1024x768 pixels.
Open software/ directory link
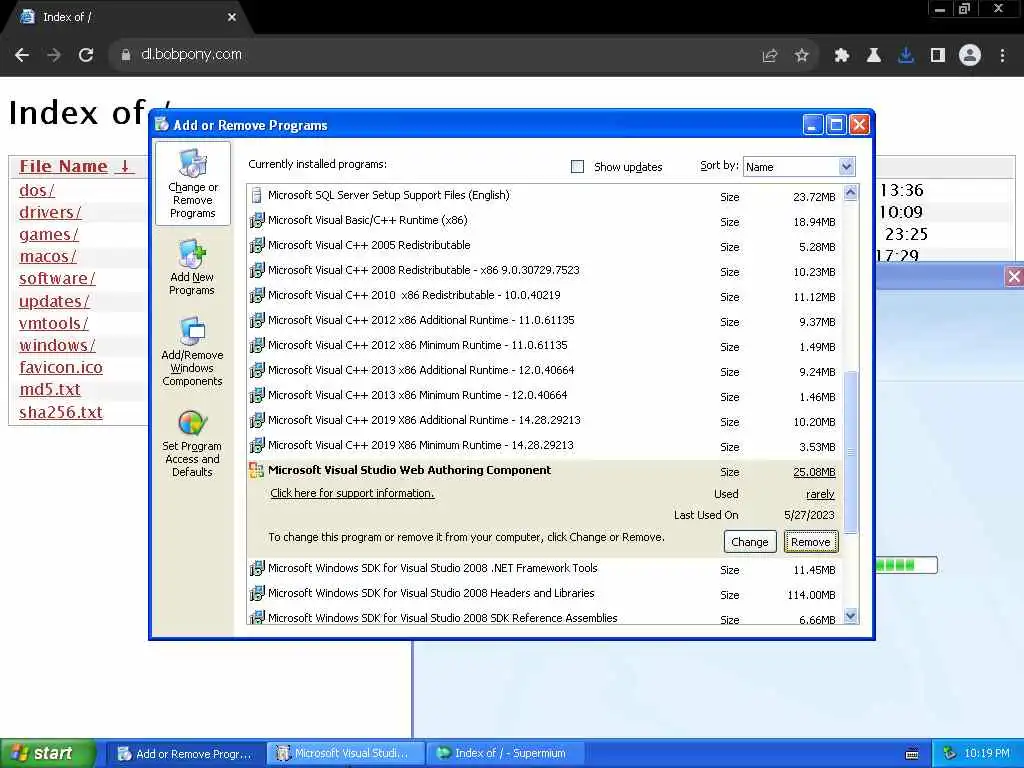[57, 278]
